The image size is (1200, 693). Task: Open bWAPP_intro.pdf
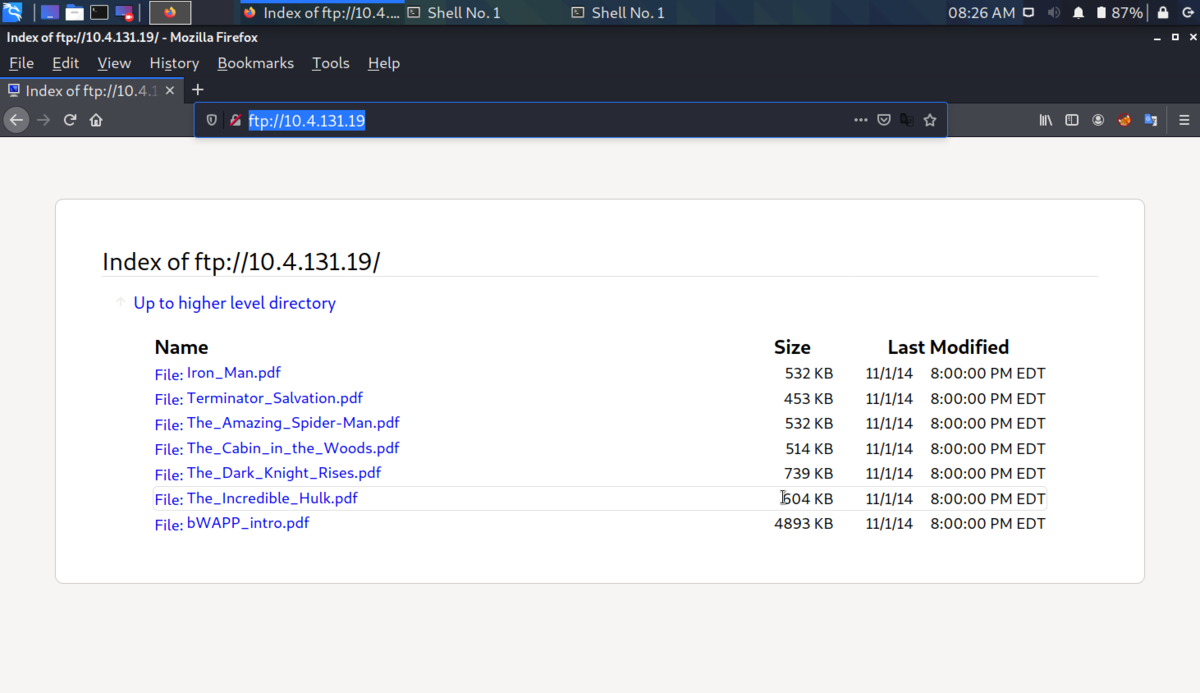coord(248,523)
